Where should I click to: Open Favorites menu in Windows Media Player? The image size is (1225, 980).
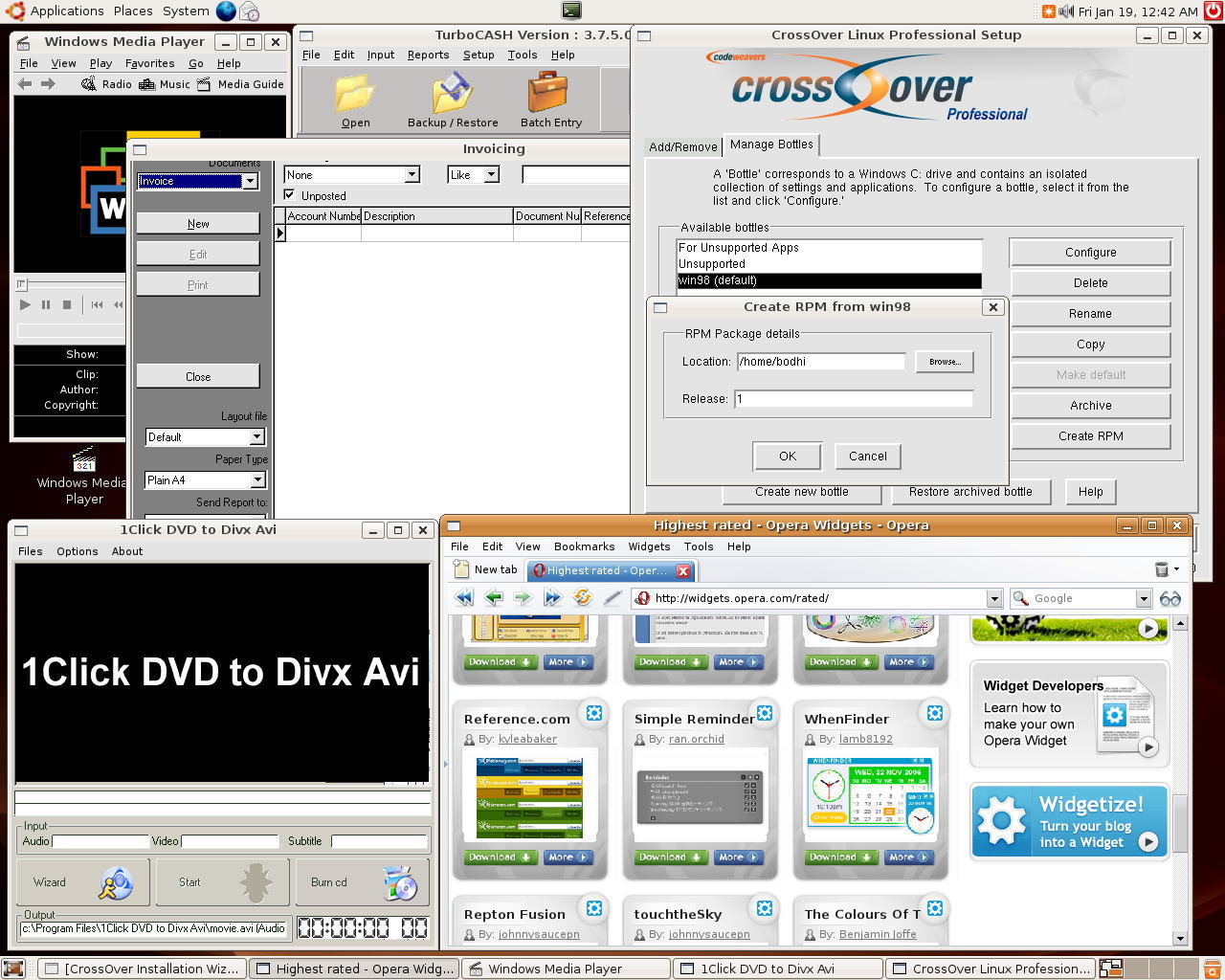[x=149, y=63]
